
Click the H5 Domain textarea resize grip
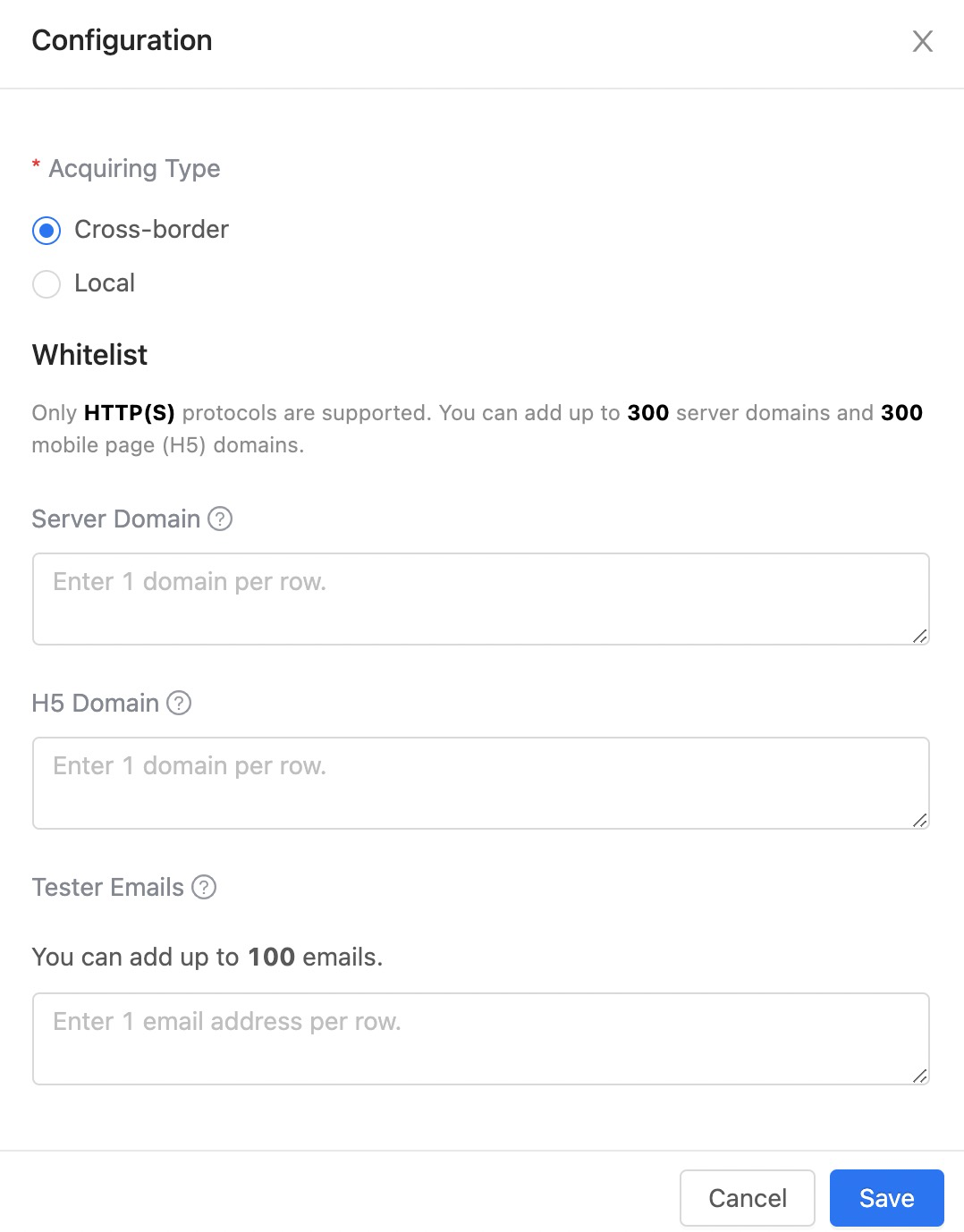pos(919,820)
